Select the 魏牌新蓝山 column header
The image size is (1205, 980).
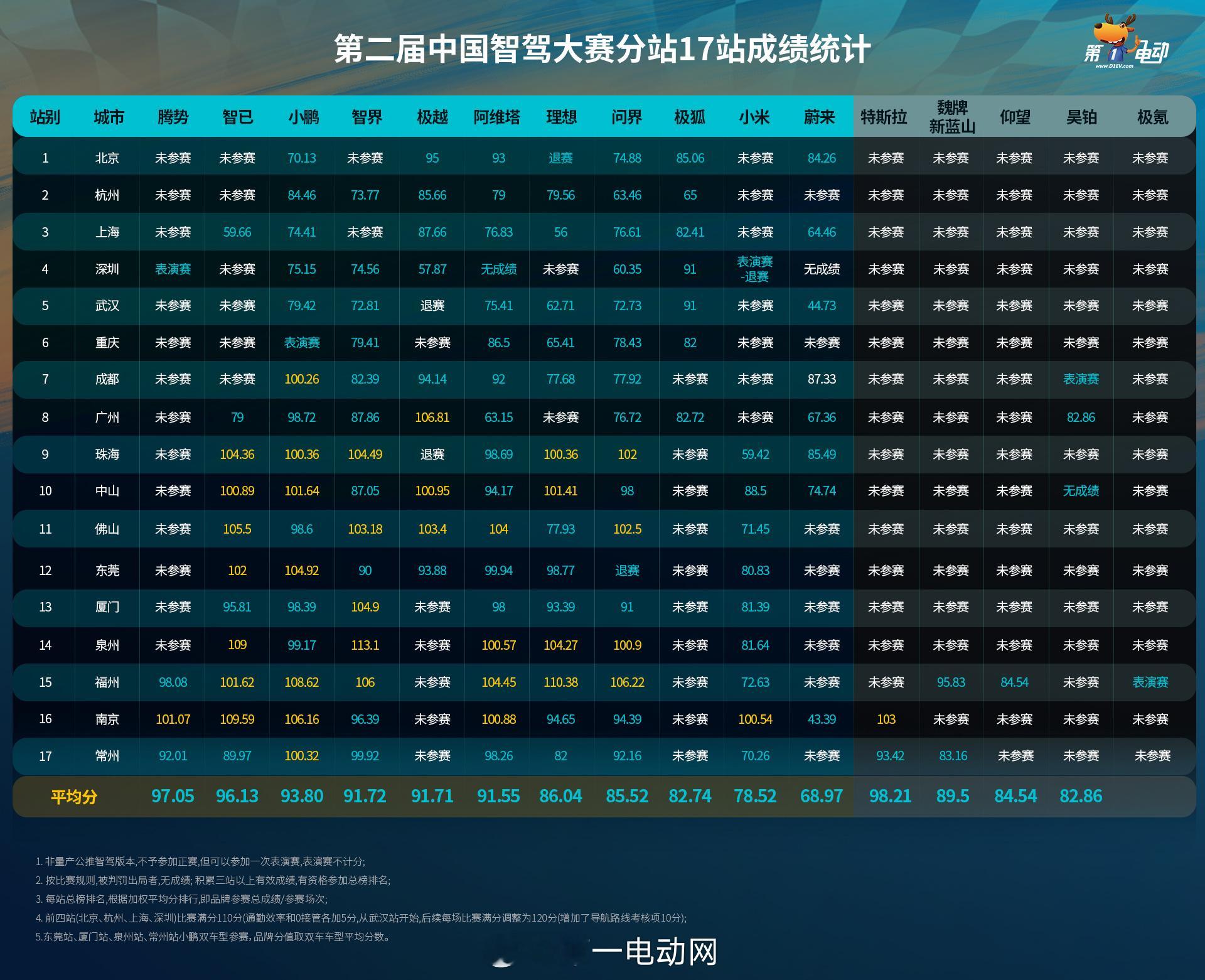click(952, 117)
